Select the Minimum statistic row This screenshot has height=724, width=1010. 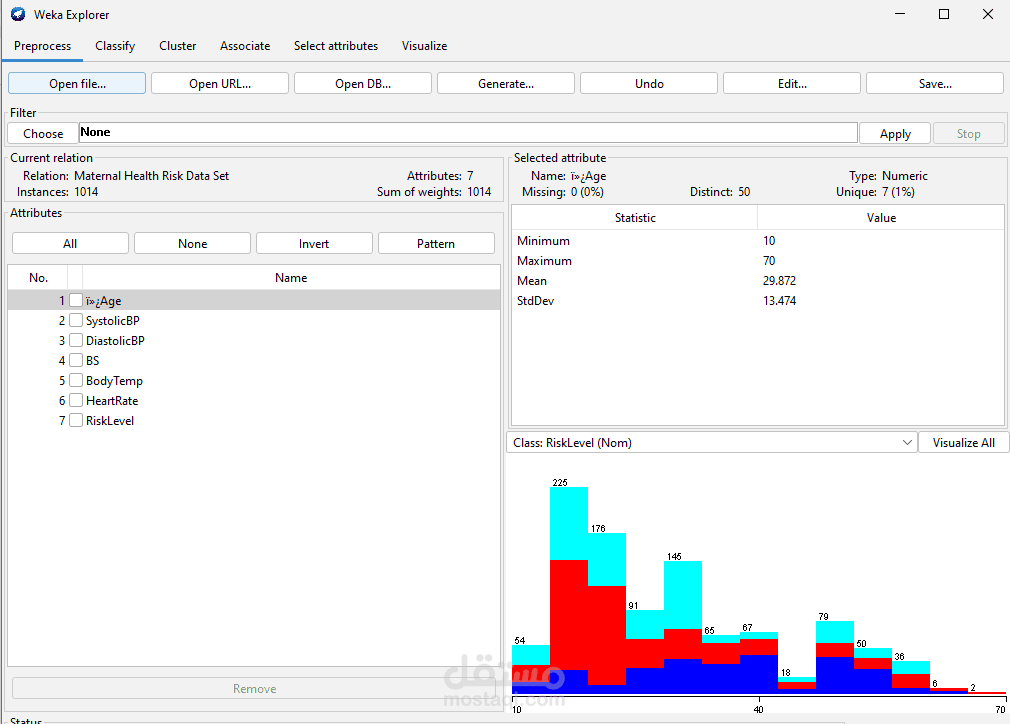[x=758, y=240]
